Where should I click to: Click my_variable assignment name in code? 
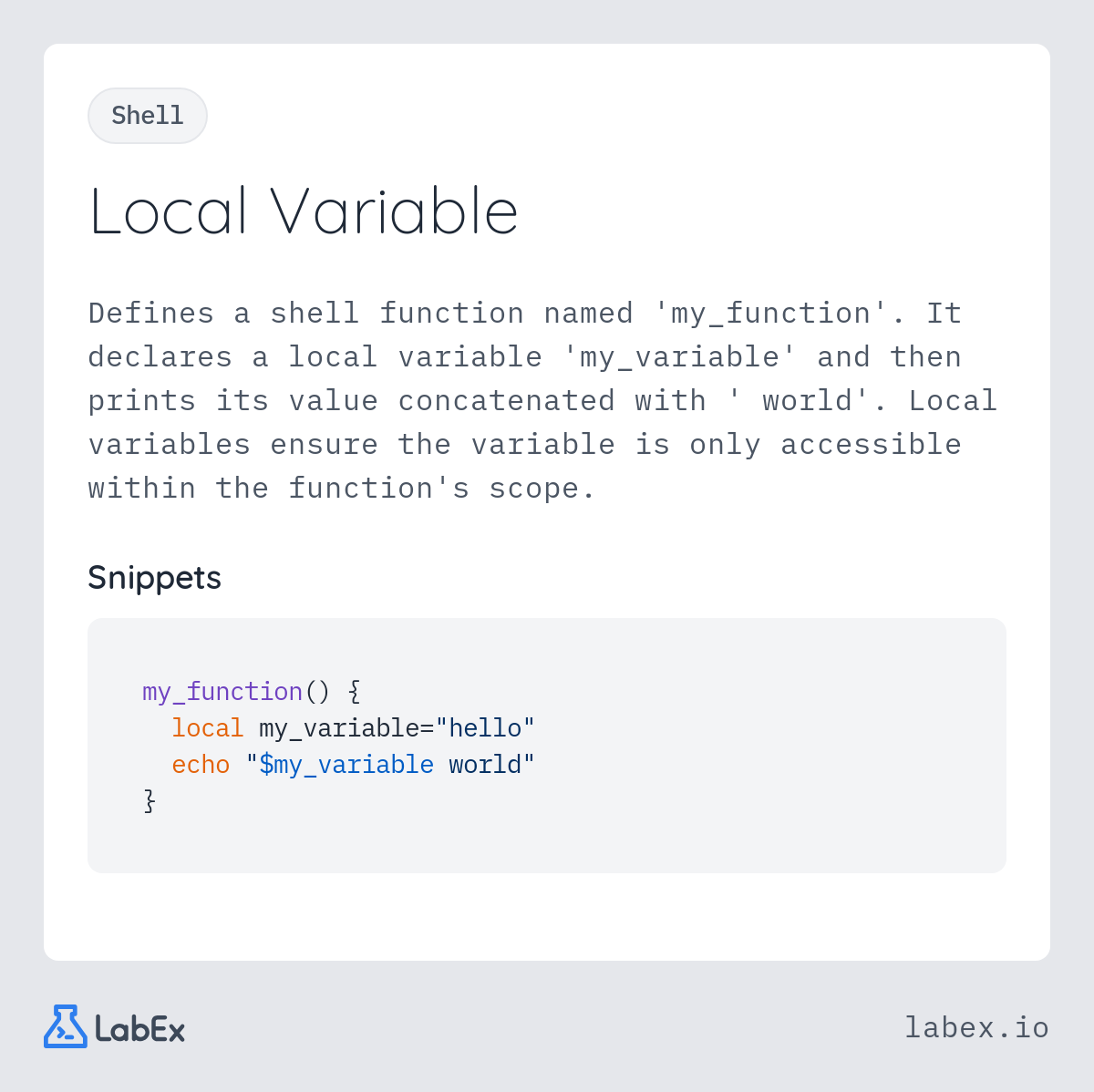point(339,728)
